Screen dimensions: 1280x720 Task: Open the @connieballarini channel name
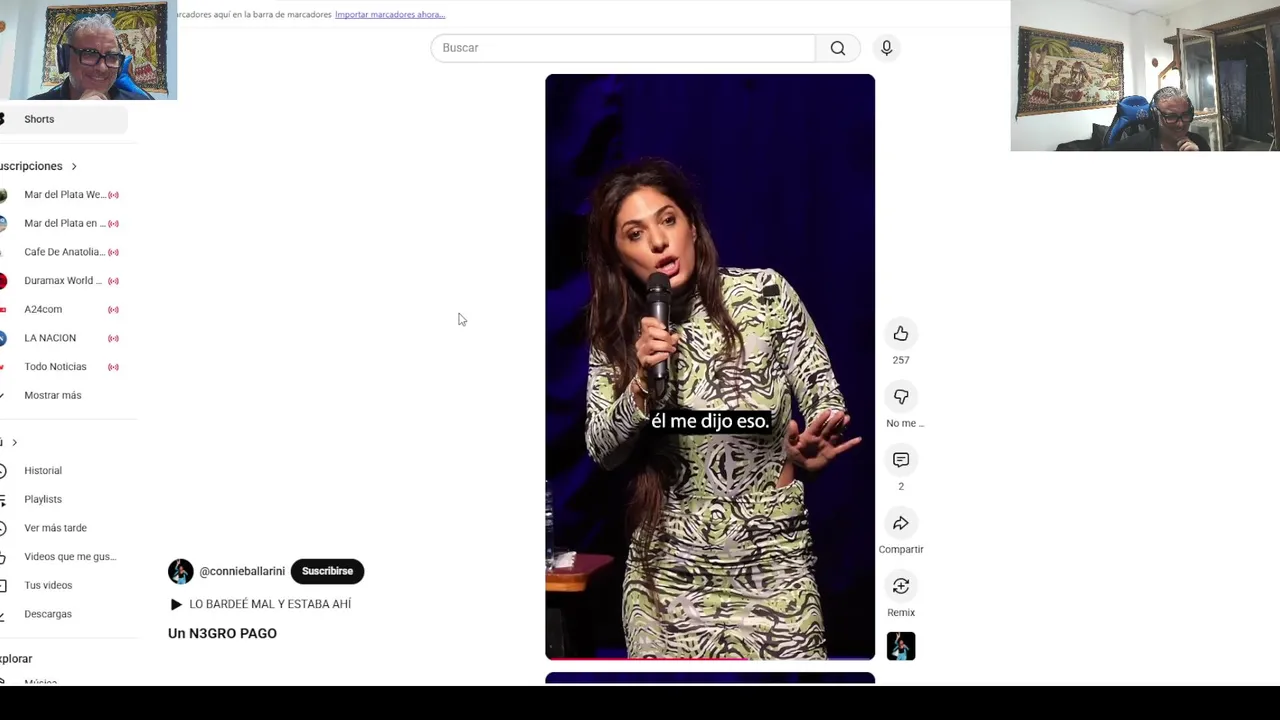(242, 571)
